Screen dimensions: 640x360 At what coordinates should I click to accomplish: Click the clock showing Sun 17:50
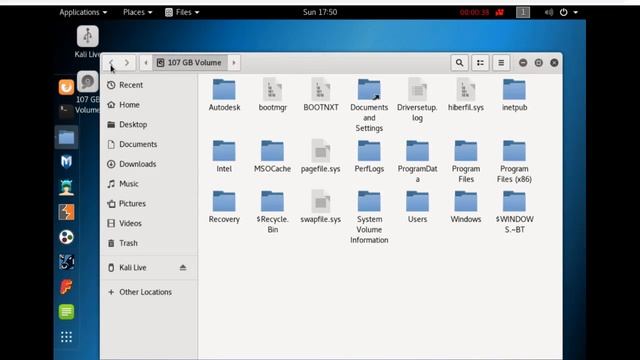pos(320,12)
